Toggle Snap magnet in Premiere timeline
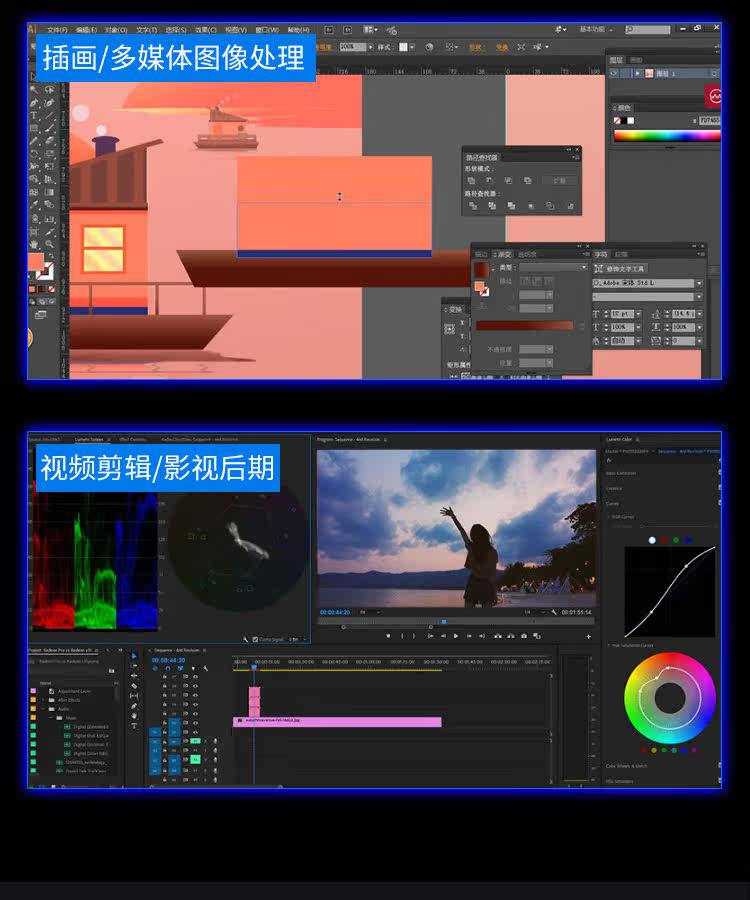The image size is (750, 900). tap(168, 669)
